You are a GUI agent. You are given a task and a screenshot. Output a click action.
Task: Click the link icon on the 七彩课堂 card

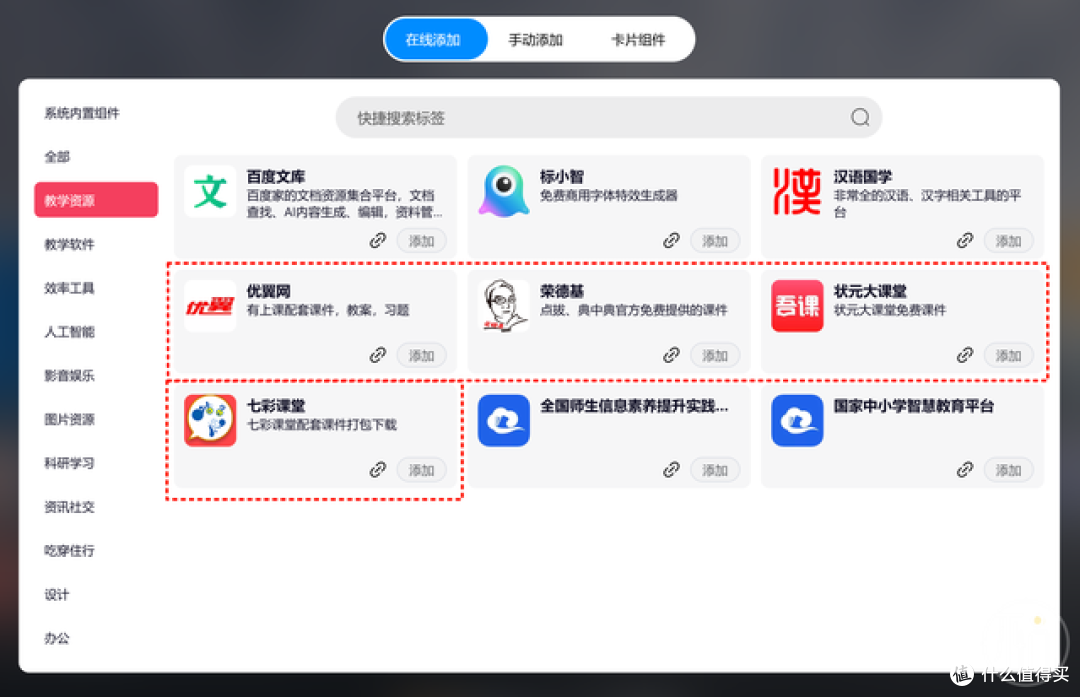pos(378,469)
